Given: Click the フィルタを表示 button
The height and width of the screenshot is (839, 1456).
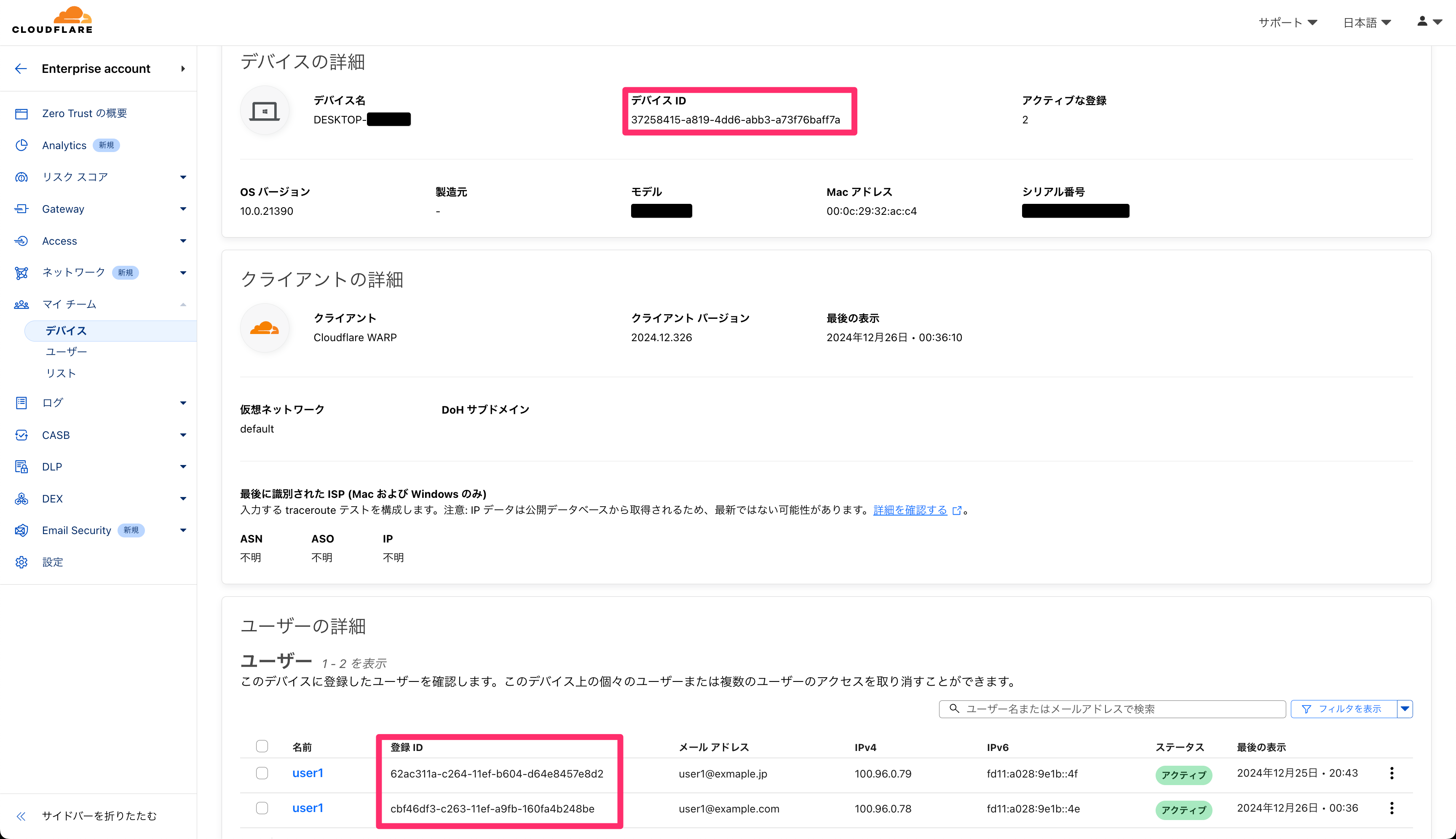Looking at the screenshot, I should [1344, 709].
